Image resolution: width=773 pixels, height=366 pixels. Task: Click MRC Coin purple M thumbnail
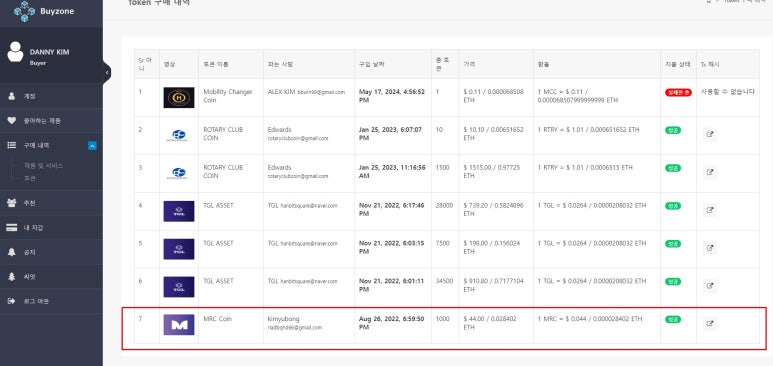click(179, 325)
